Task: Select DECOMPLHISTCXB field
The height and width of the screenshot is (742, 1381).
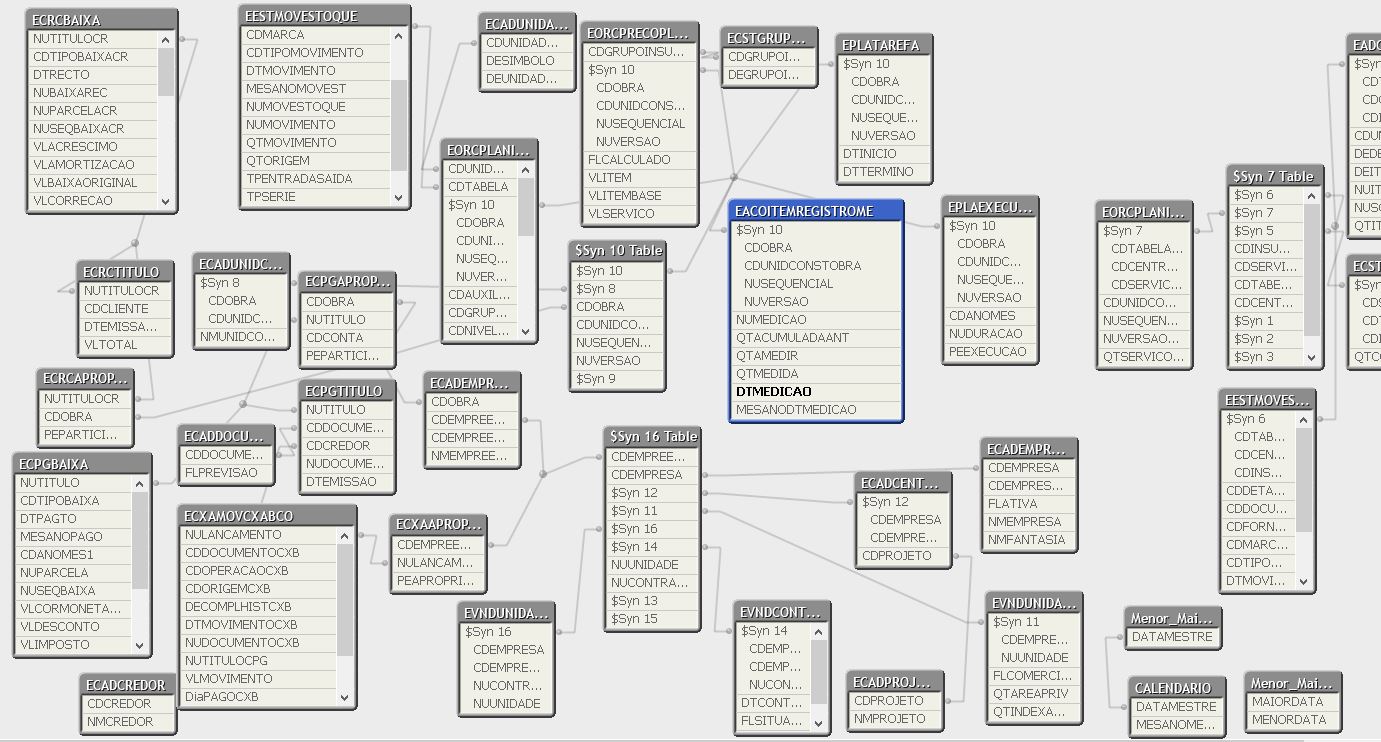Action: tap(259, 607)
